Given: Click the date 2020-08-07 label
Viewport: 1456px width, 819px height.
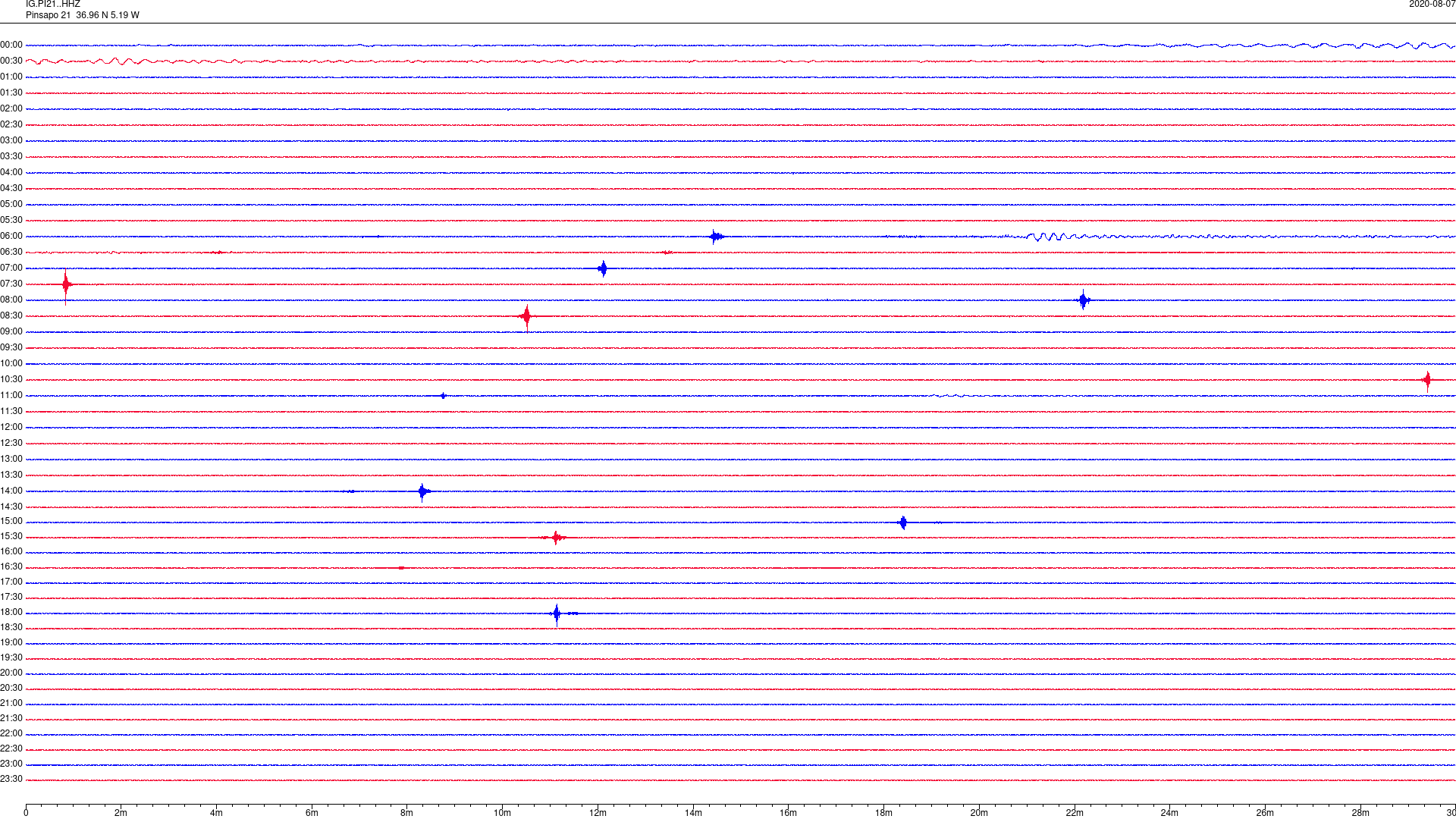Looking at the screenshot, I should [x=1432, y=5].
